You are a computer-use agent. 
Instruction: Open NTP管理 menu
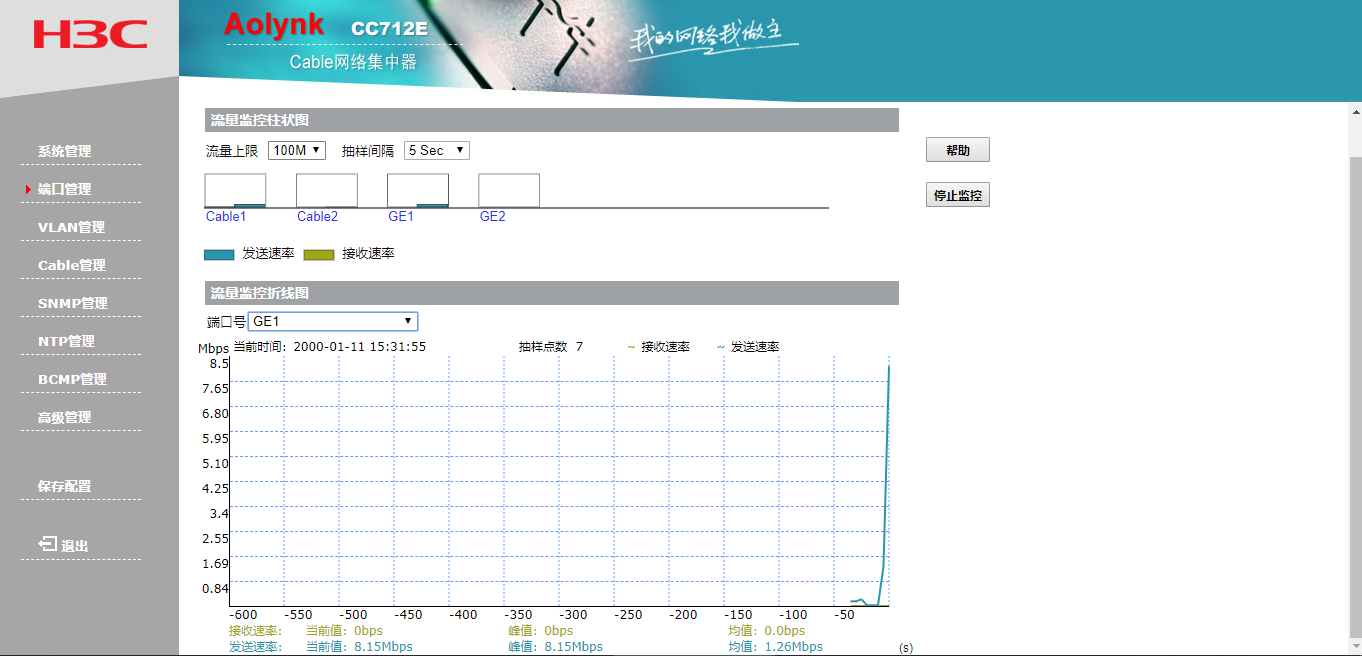click(66, 341)
